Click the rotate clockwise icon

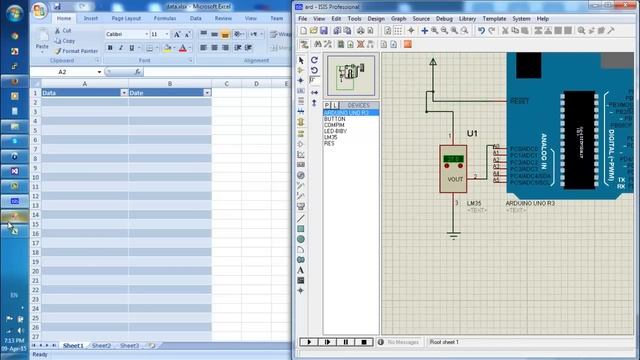314,60
